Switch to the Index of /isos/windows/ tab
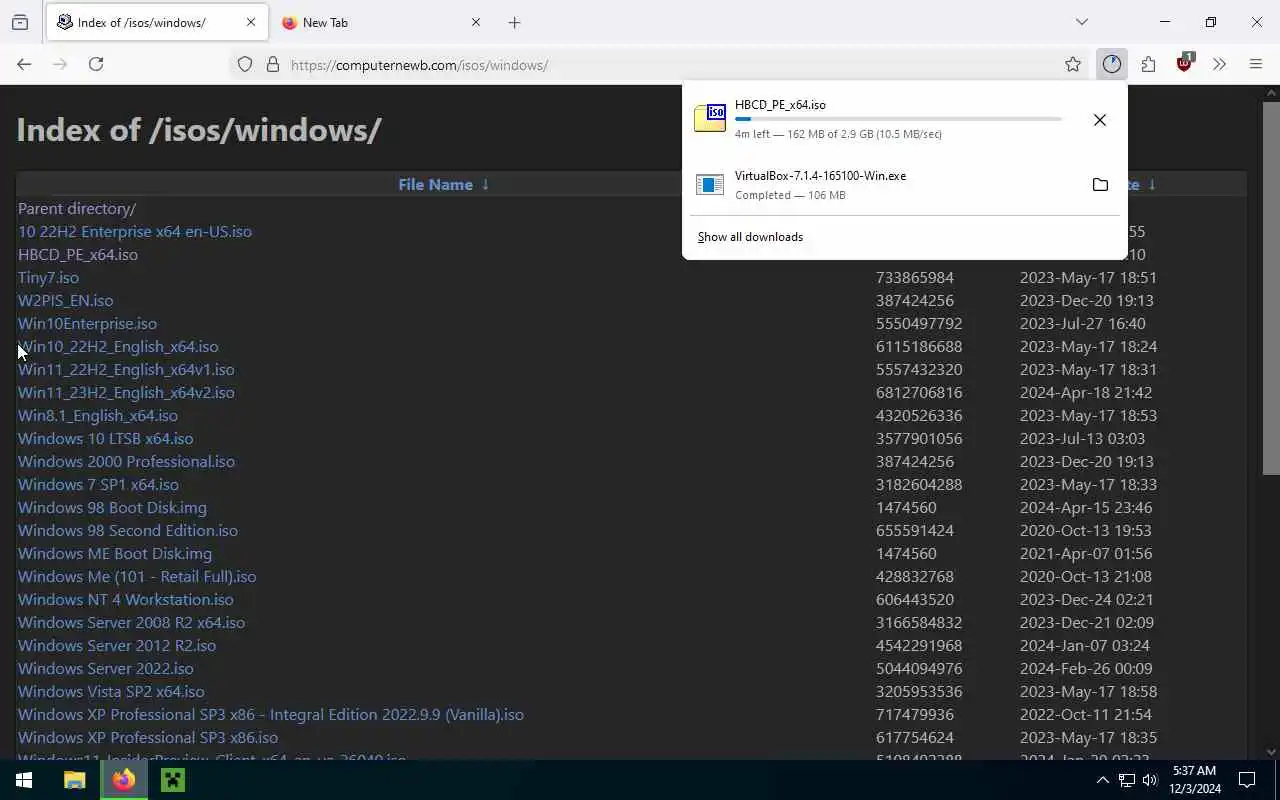This screenshot has height=800, width=1280. pyautogui.click(x=155, y=22)
